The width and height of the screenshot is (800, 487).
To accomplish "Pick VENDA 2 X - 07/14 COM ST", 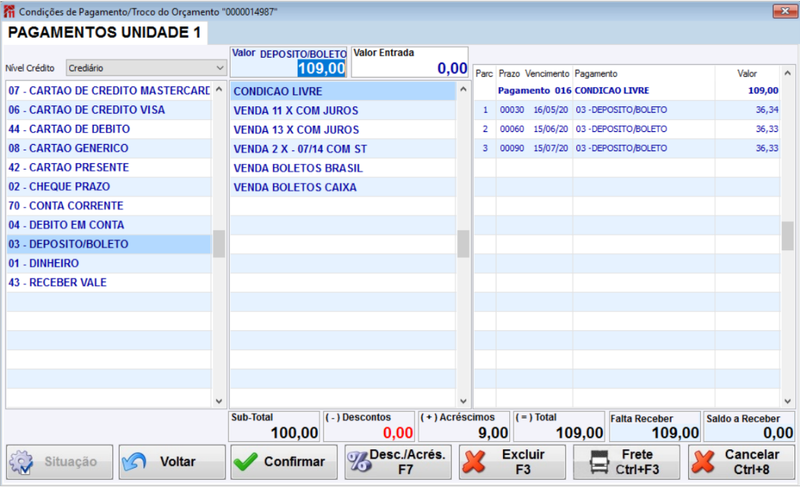I will [x=343, y=149].
